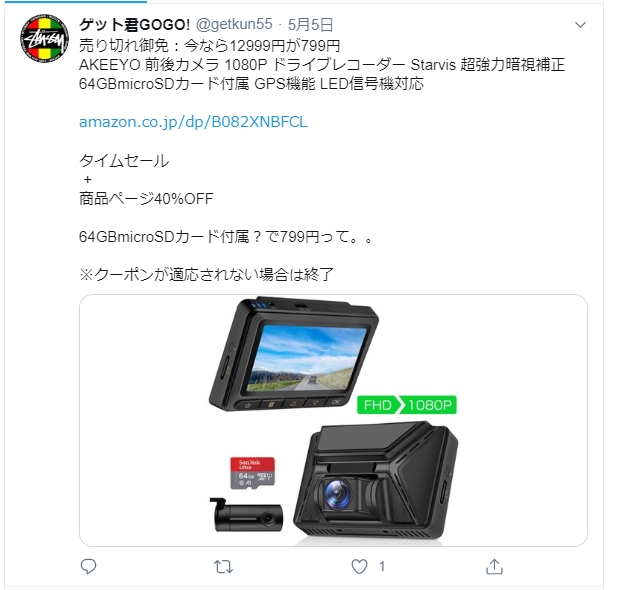Image resolution: width=619 pixels, height=590 pixels.
Task: Click the like count number 1
Action: 382,567
